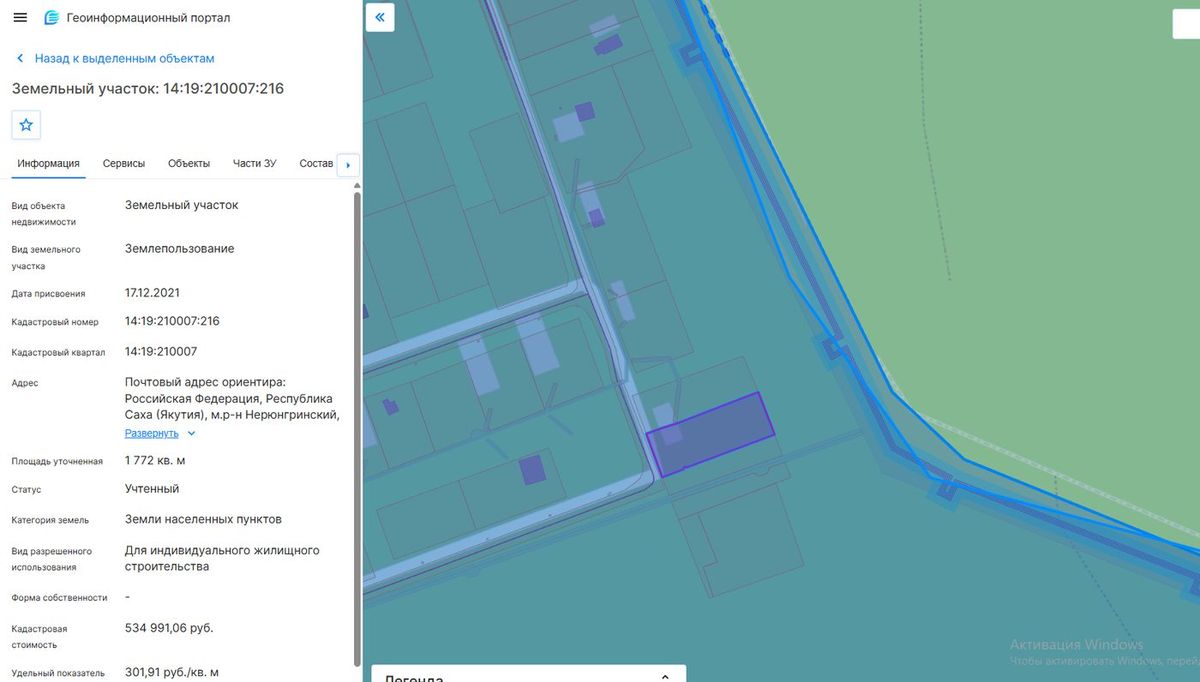Click the Легенда panel header
This screenshot has height=682, width=1200.
[x=528, y=674]
